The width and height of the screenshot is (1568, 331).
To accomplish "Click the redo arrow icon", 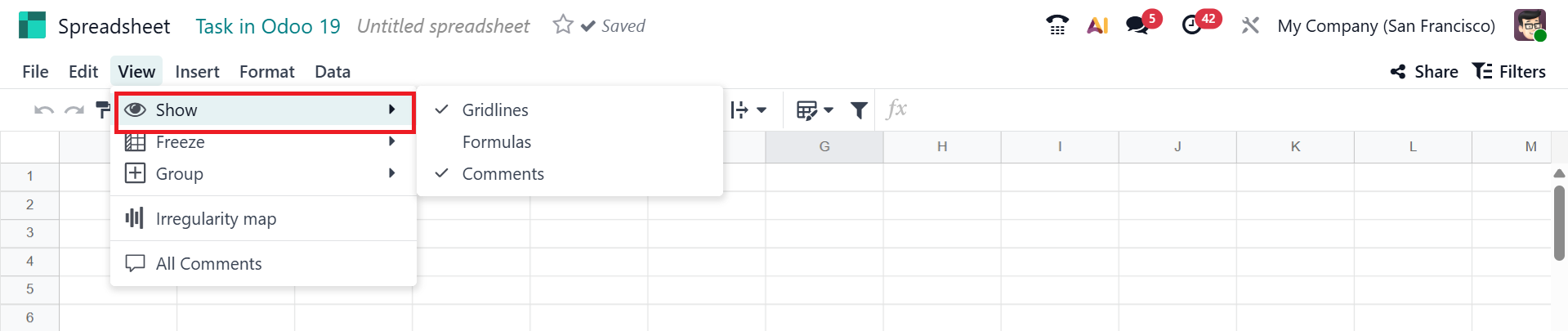I will click(74, 110).
